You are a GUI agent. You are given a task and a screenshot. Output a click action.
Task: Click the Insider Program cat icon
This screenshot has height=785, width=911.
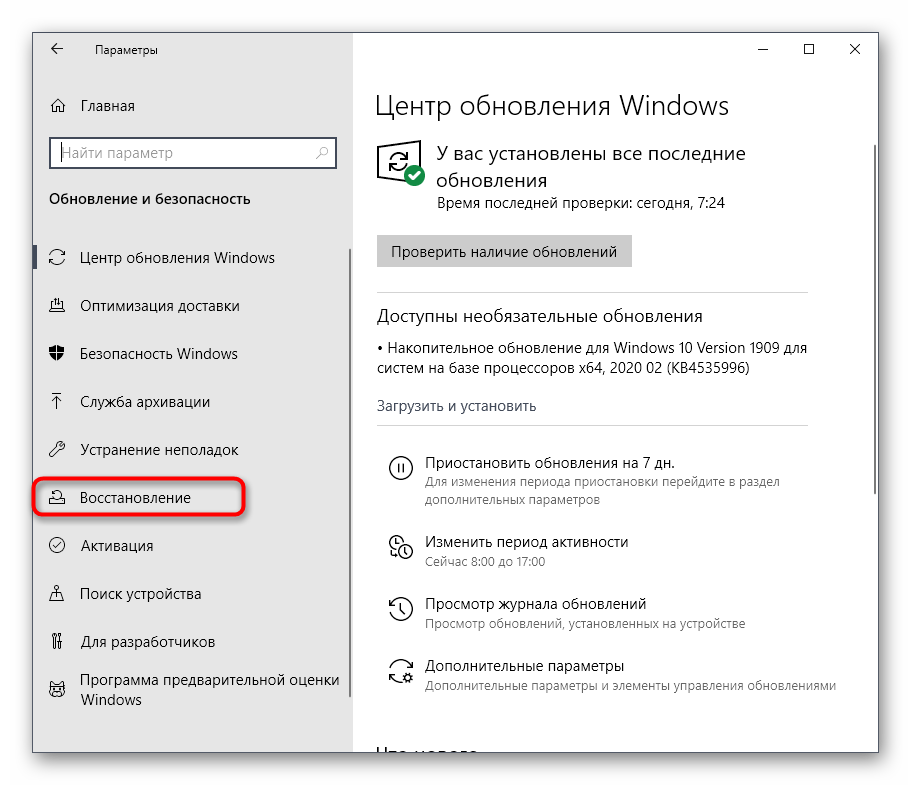pyautogui.click(x=57, y=689)
